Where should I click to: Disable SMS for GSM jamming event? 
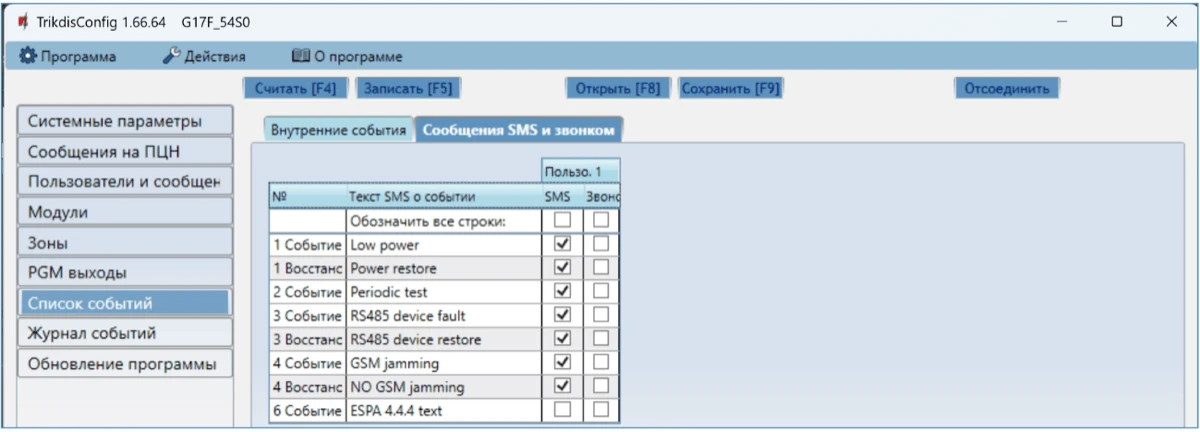click(562, 362)
